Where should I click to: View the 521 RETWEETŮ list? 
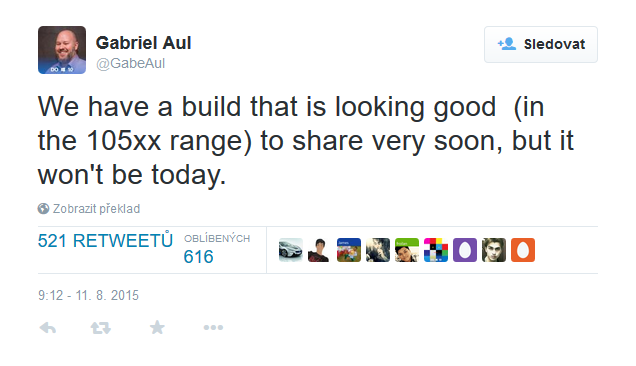click(105, 241)
